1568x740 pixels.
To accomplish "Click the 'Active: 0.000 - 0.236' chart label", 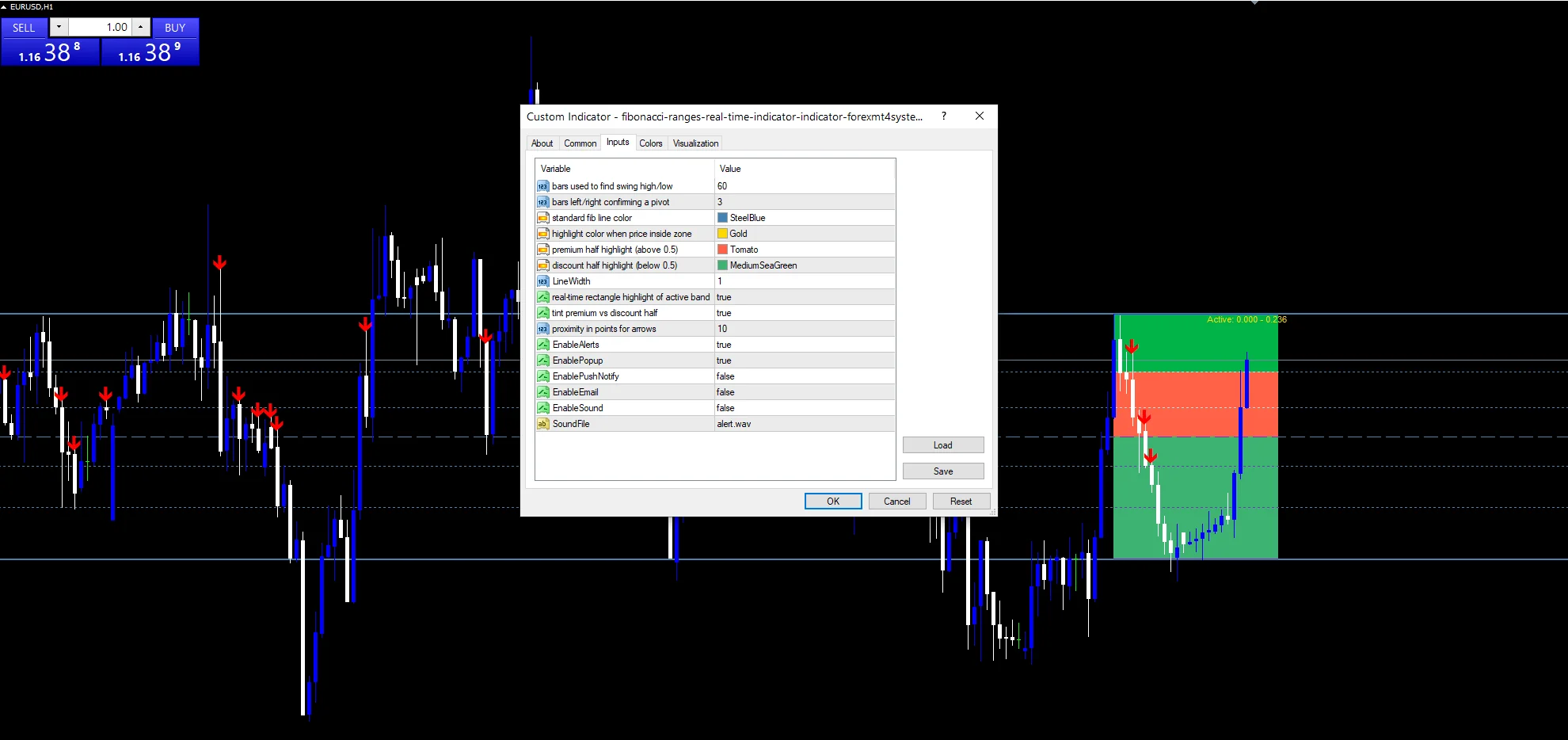I will point(1246,319).
